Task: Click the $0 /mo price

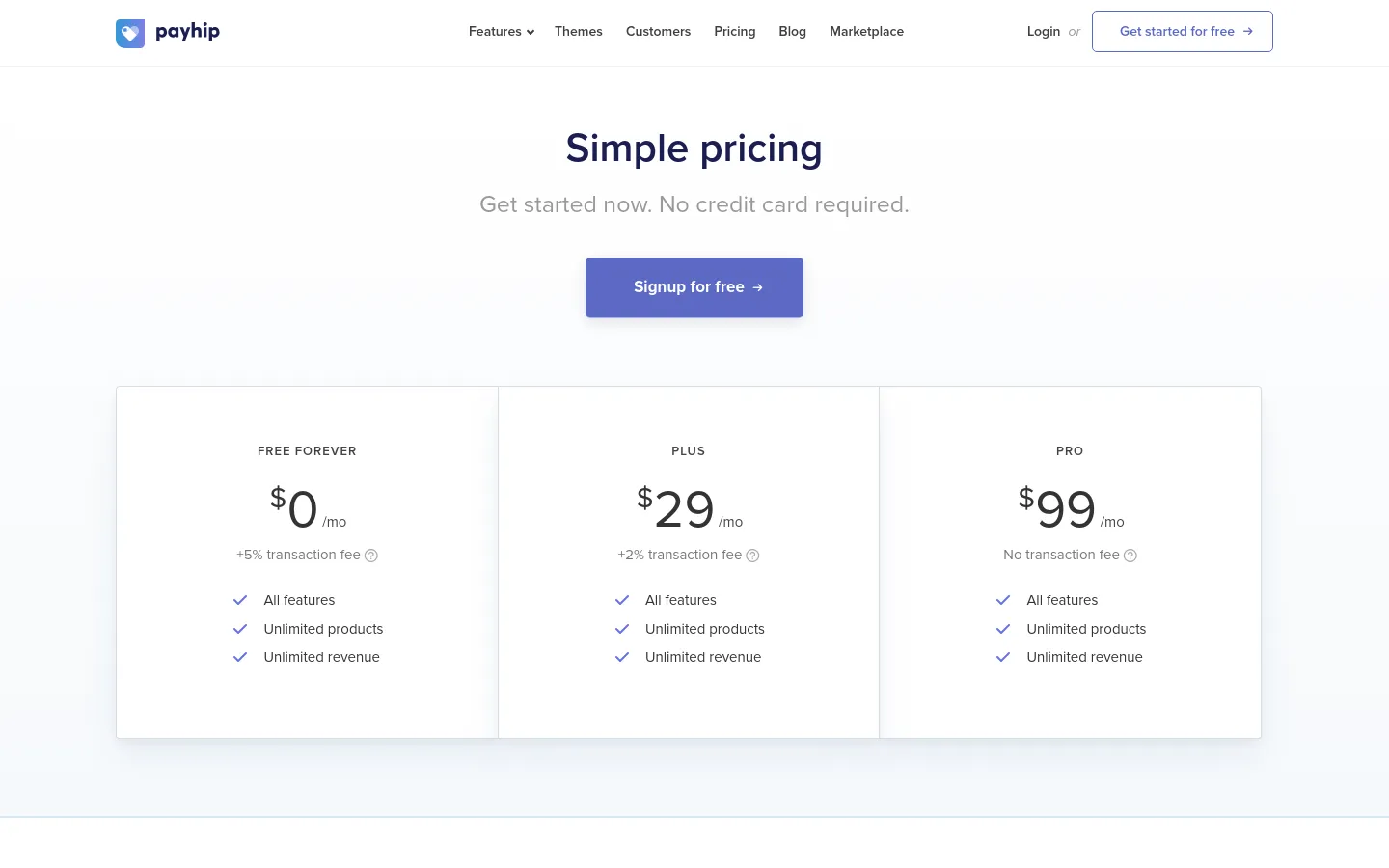Action: point(308,508)
